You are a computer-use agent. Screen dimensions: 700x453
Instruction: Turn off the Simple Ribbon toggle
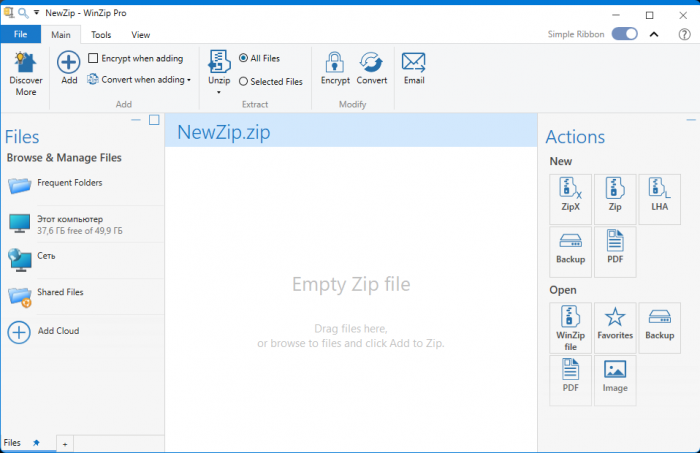tap(625, 34)
